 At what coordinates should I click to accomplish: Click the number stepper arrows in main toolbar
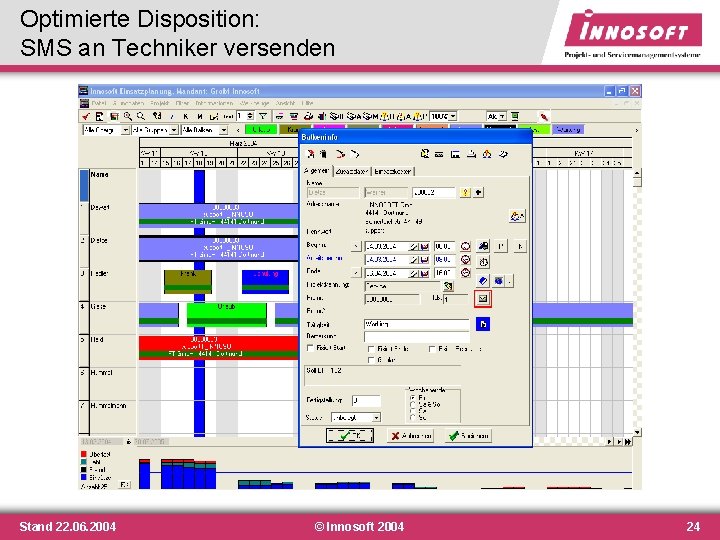point(250,116)
